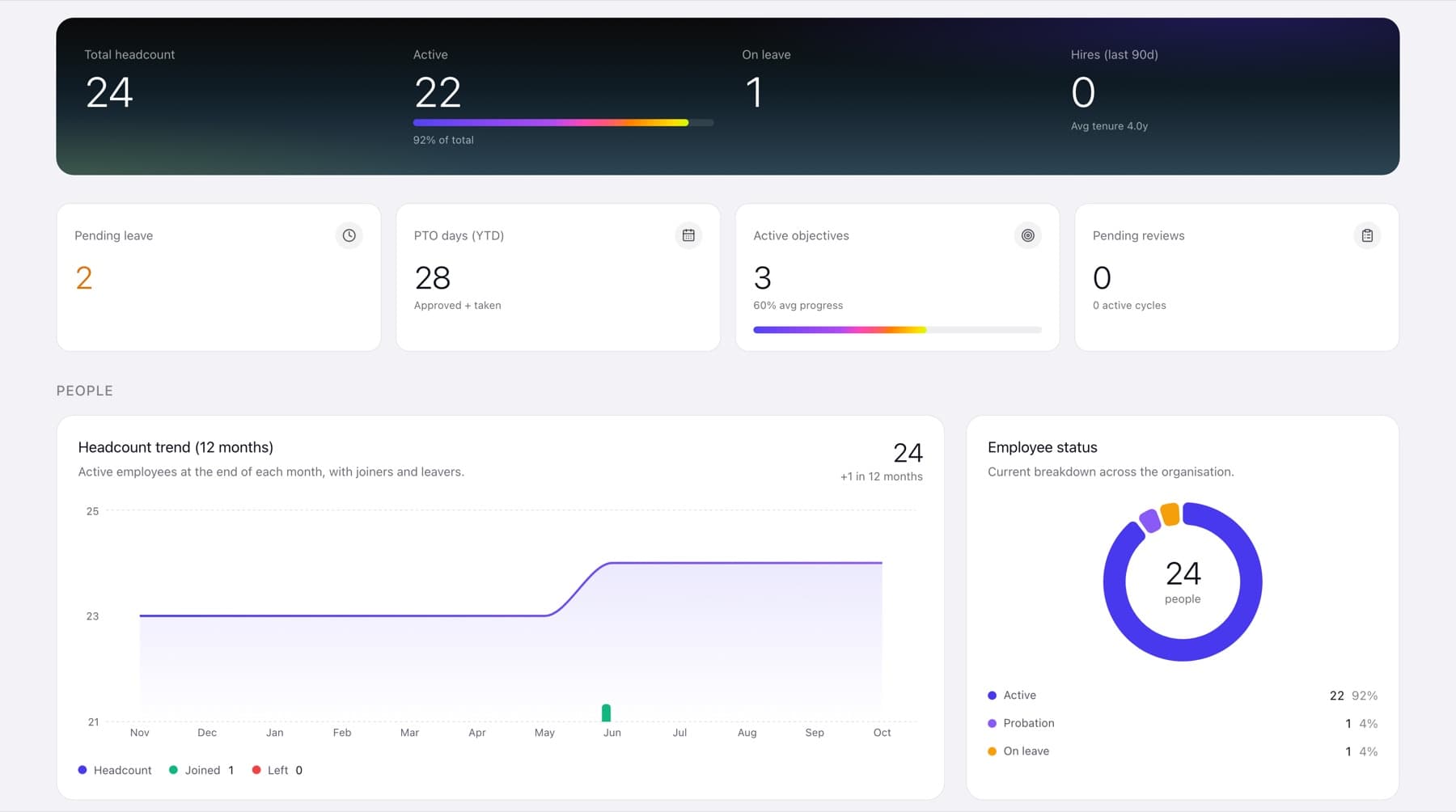
Task: Click the "0 active cycles" caption
Action: point(1129,306)
